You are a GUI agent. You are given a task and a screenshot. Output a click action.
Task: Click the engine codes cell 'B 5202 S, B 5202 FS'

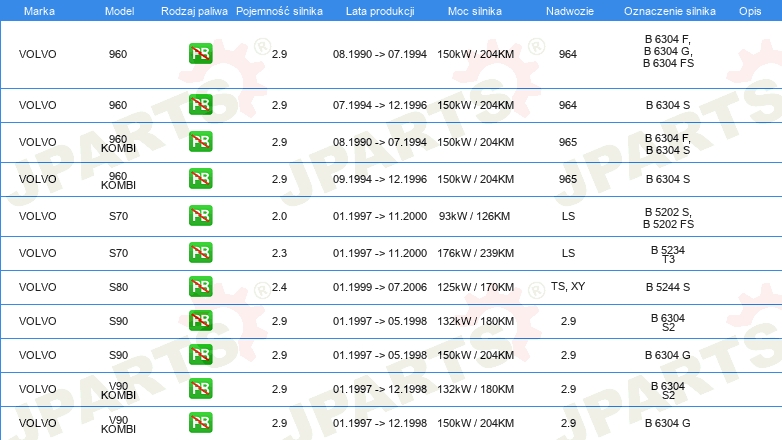(x=668, y=218)
